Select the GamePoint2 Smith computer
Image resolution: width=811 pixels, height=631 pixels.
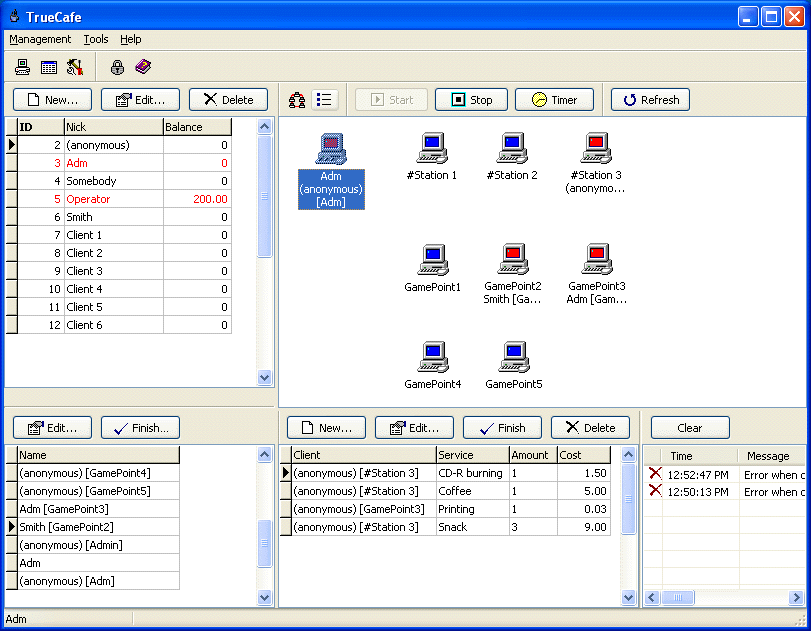pos(513,274)
